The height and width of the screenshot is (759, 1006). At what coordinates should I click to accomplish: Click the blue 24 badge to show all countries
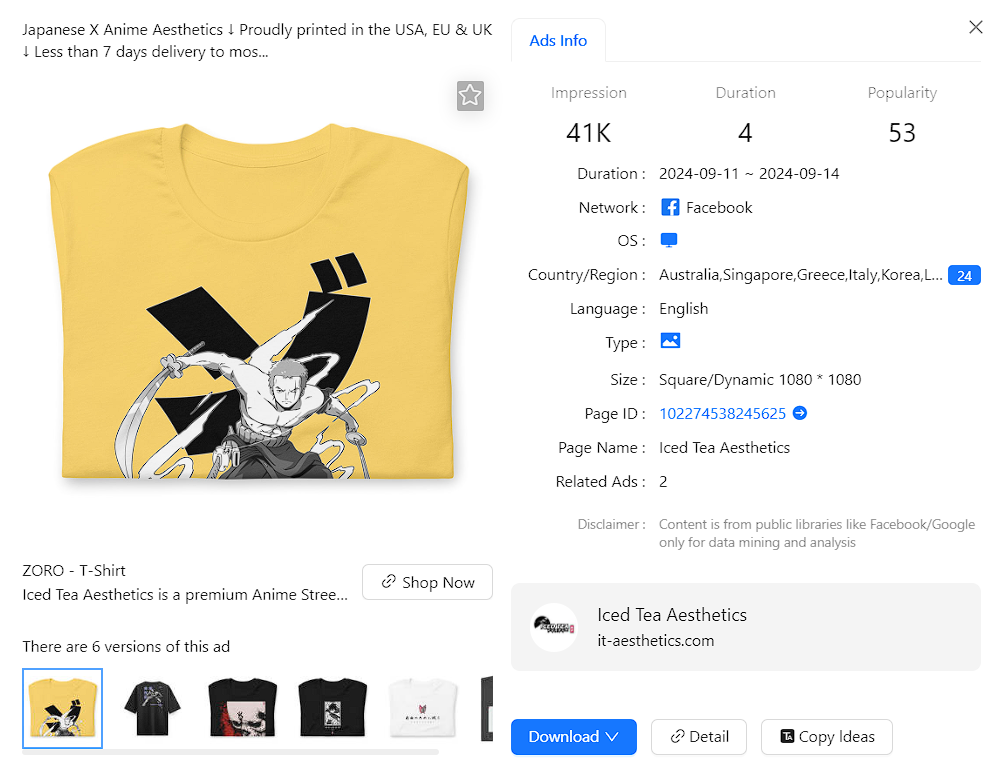(963, 275)
